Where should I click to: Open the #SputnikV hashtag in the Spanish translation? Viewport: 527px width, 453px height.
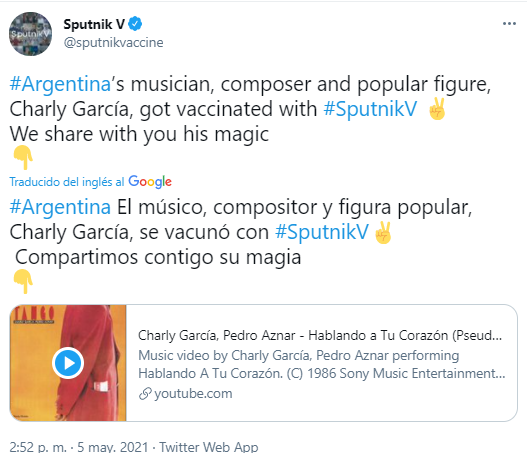coord(322,232)
